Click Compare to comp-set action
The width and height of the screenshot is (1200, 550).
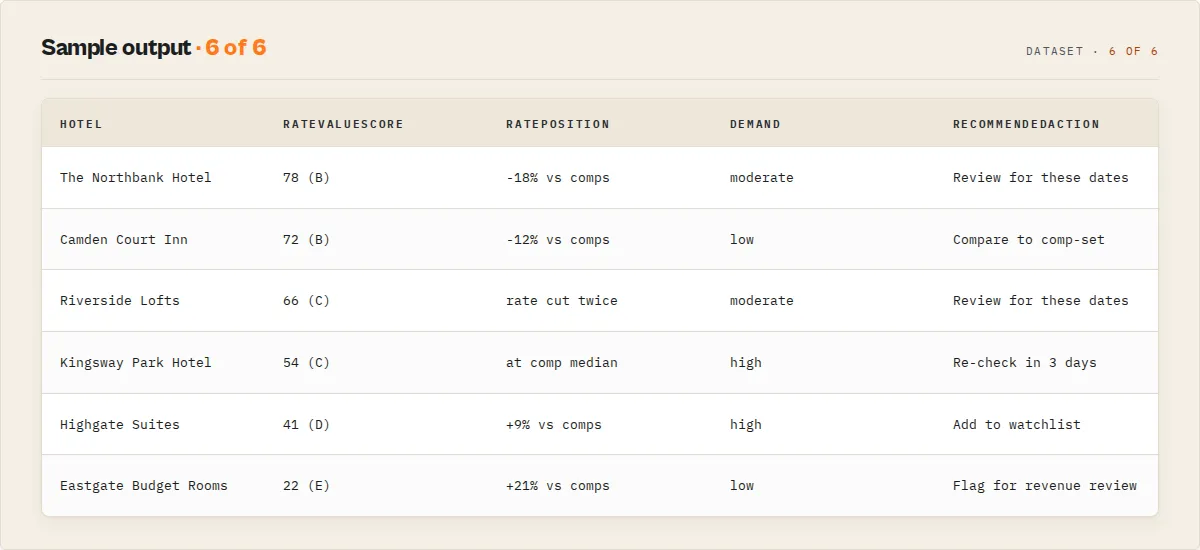click(x=1029, y=240)
